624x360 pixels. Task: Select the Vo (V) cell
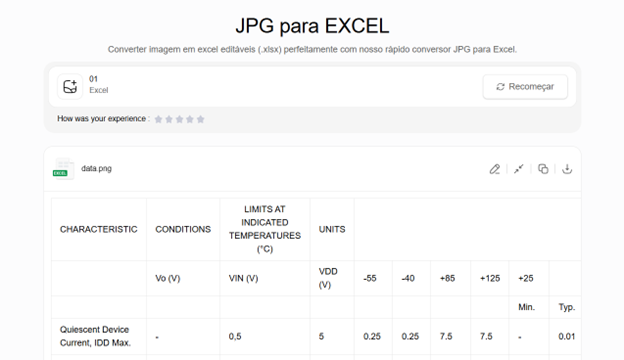(x=183, y=278)
